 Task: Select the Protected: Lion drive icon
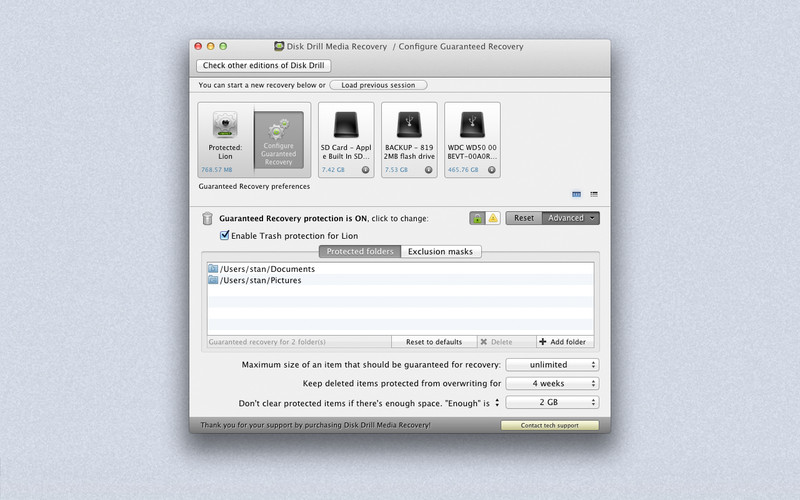225,125
